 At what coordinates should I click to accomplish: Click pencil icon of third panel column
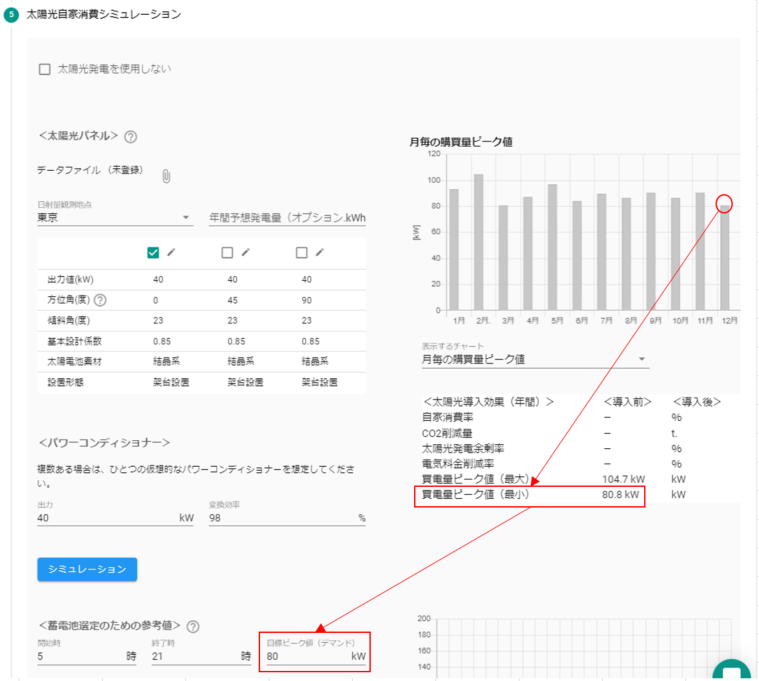pos(320,252)
